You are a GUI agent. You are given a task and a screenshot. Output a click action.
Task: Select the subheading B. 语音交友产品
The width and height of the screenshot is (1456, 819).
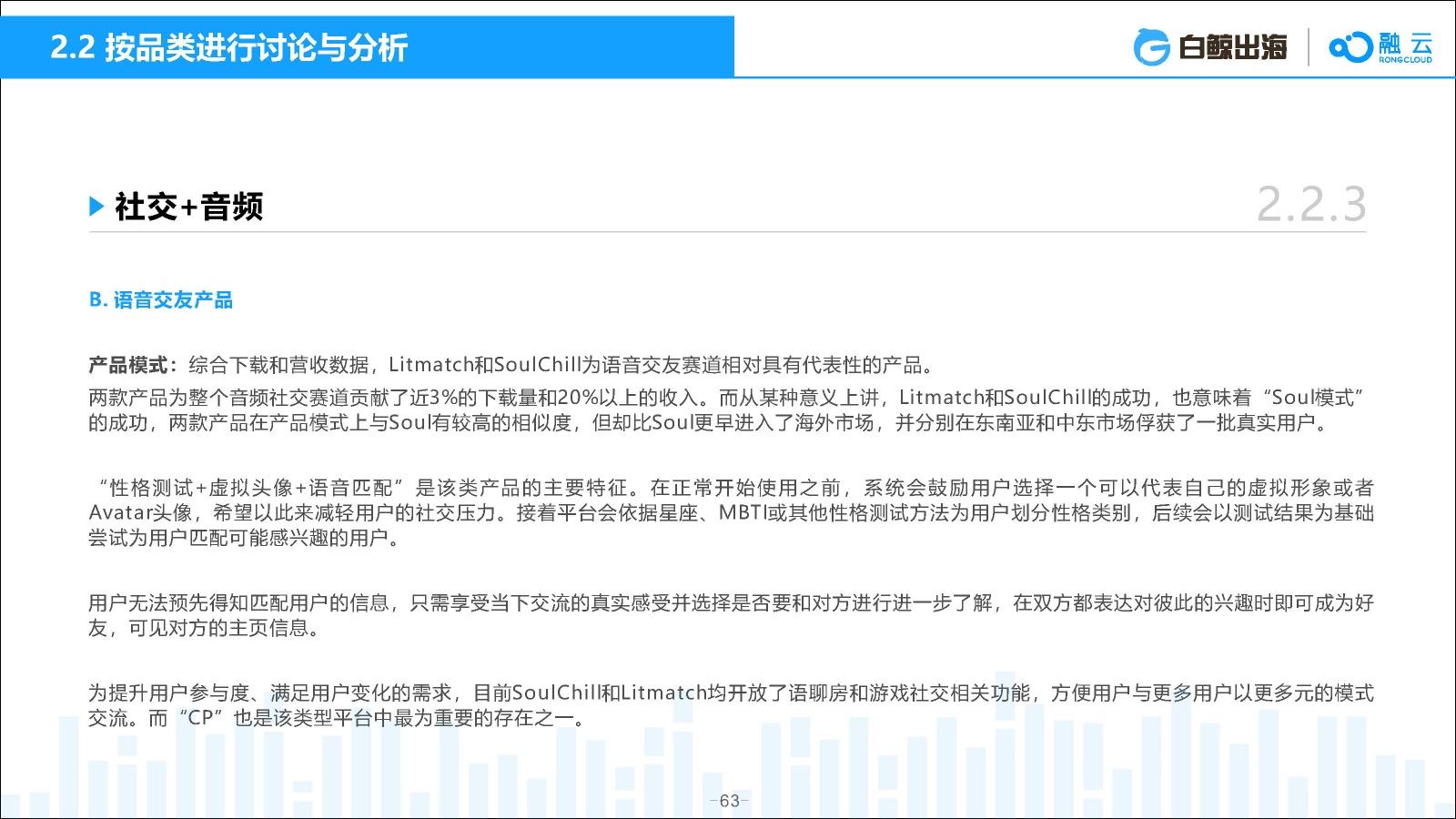[x=161, y=300]
